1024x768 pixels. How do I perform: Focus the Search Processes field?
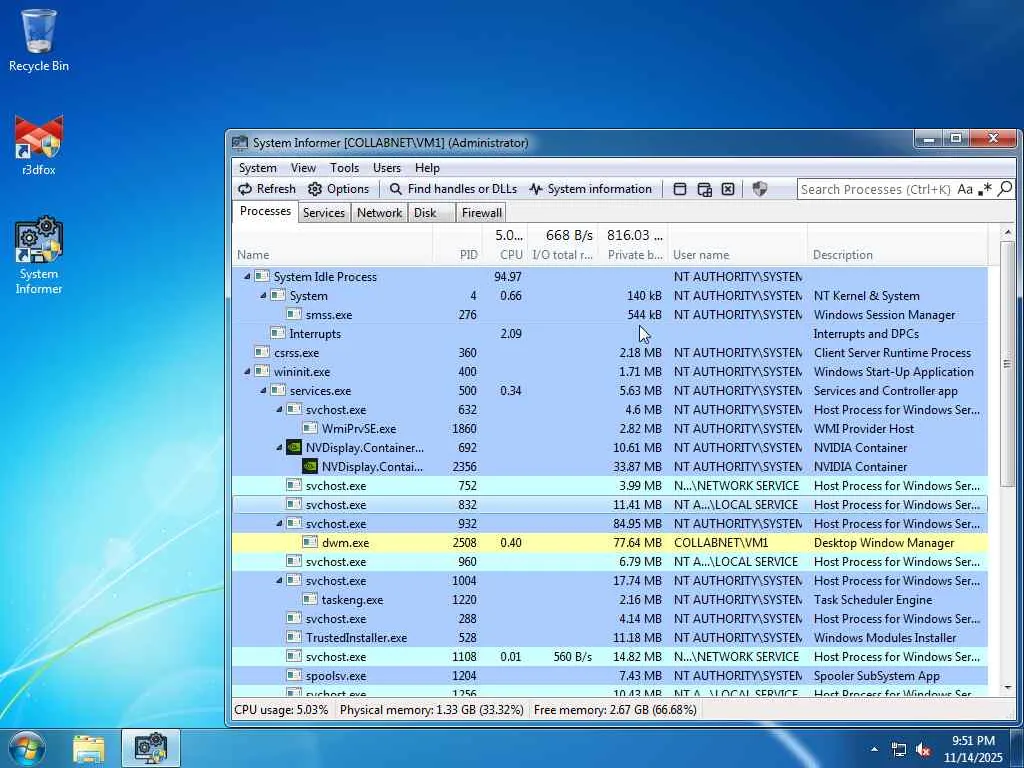pos(875,189)
